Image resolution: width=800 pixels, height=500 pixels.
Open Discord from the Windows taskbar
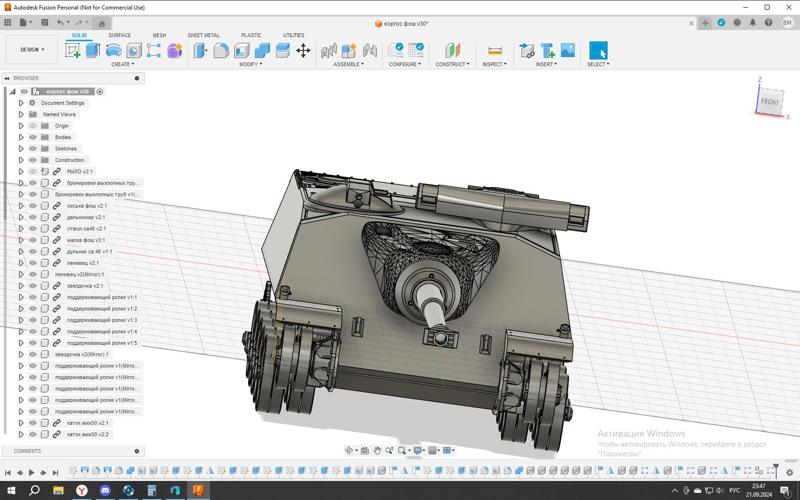[107, 490]
